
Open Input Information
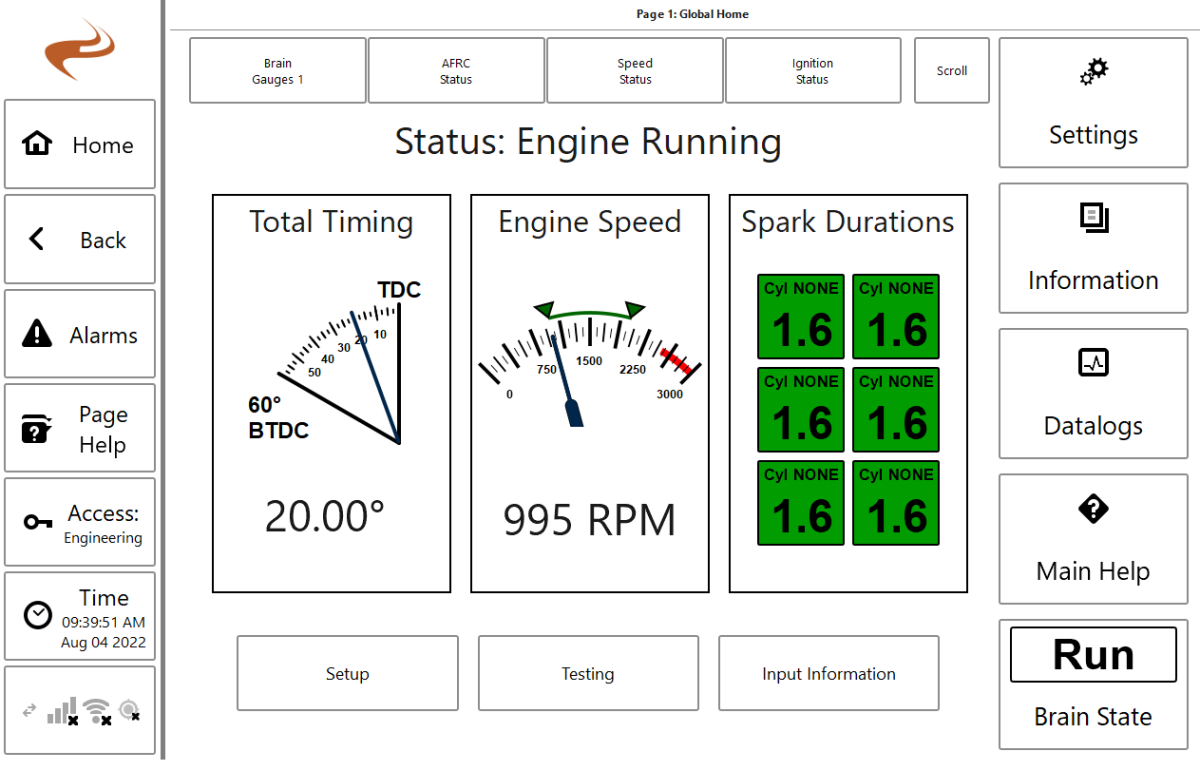pyautogui.click(x=828, y=673)
